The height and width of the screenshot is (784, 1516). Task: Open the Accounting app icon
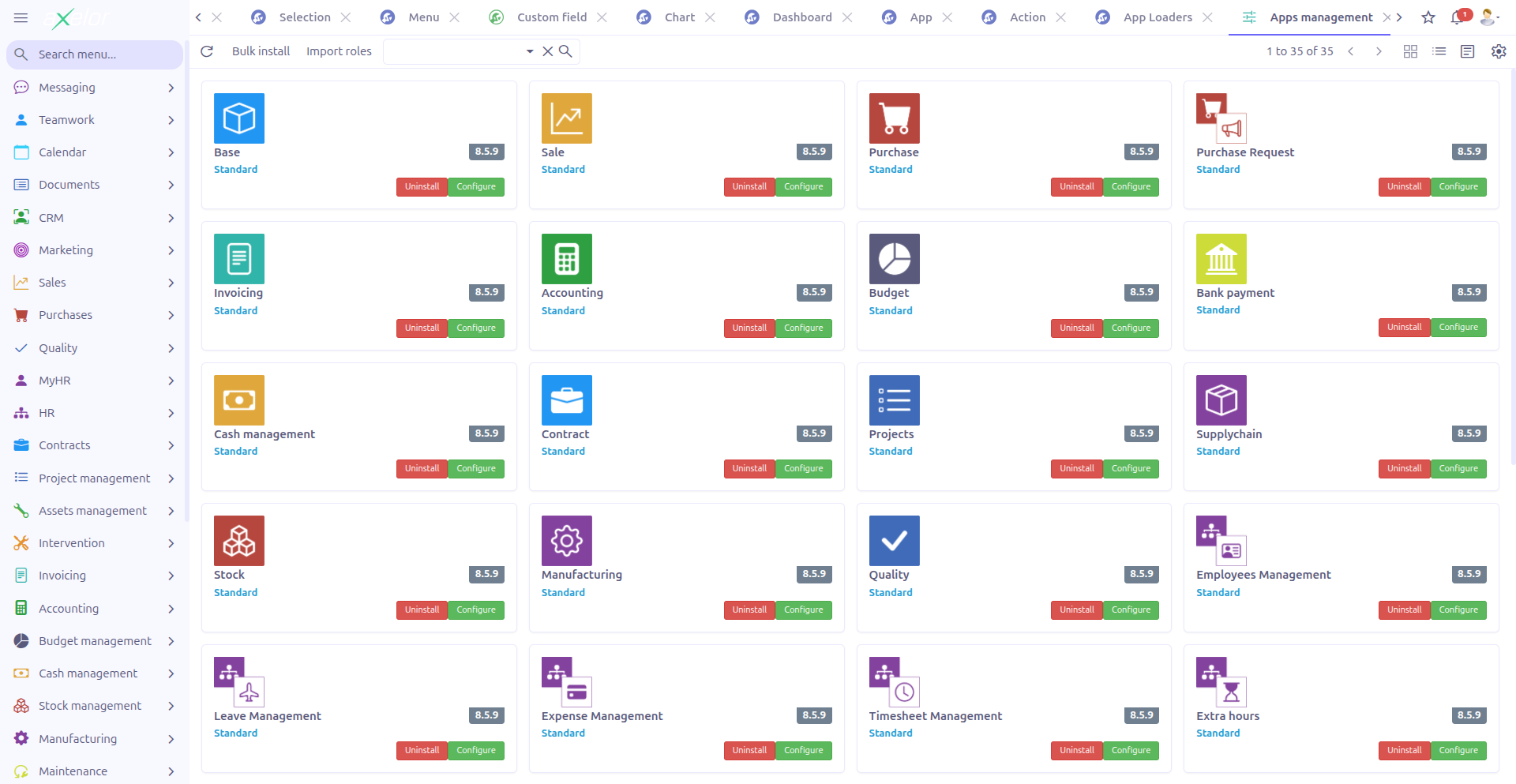tap(566, 259)
